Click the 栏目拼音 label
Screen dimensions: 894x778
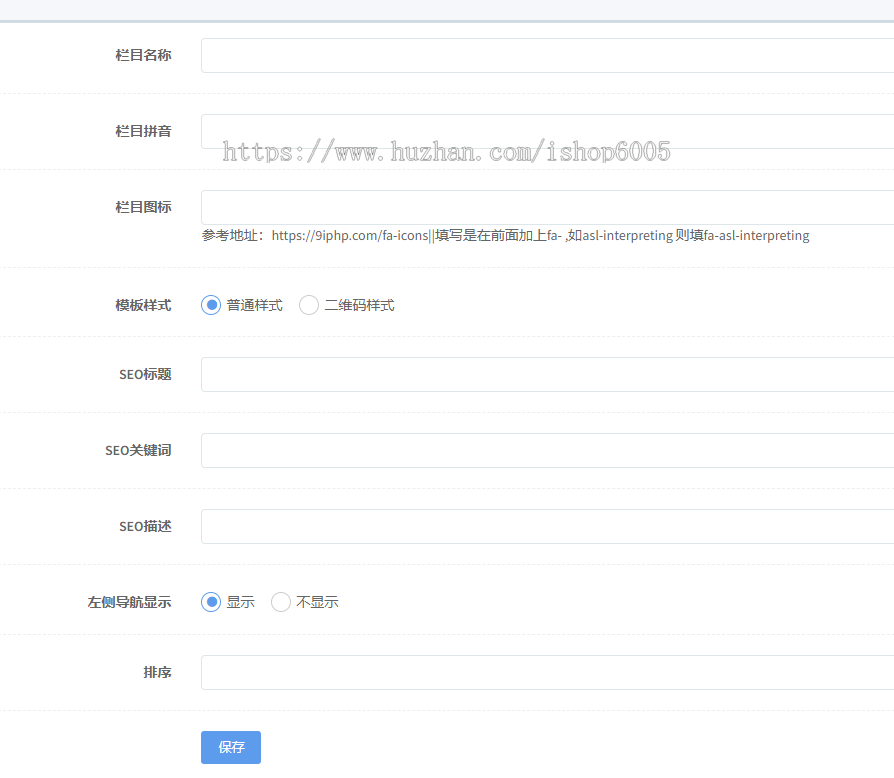click(143, 131)
